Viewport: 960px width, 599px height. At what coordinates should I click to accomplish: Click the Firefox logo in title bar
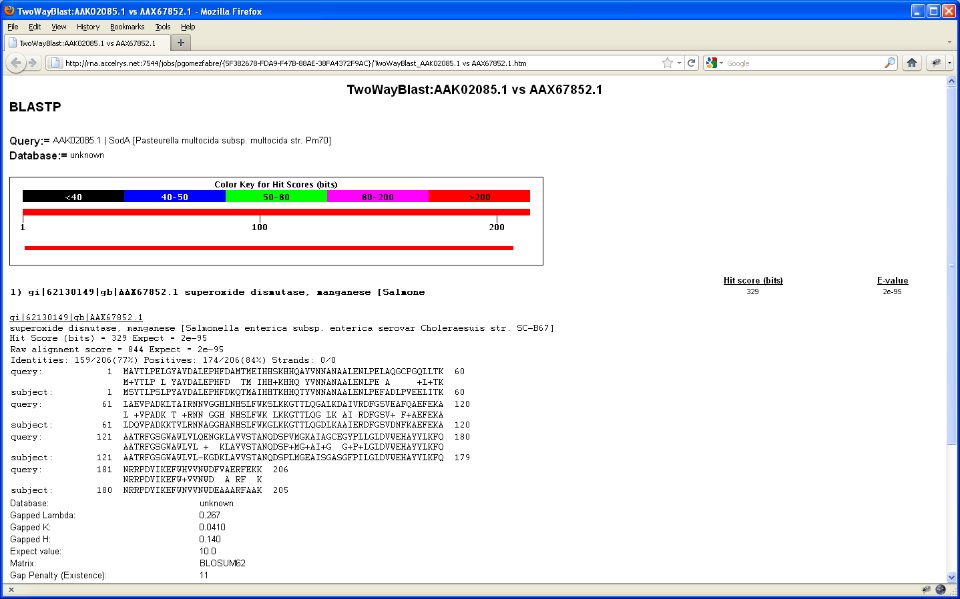coord(9,11)
